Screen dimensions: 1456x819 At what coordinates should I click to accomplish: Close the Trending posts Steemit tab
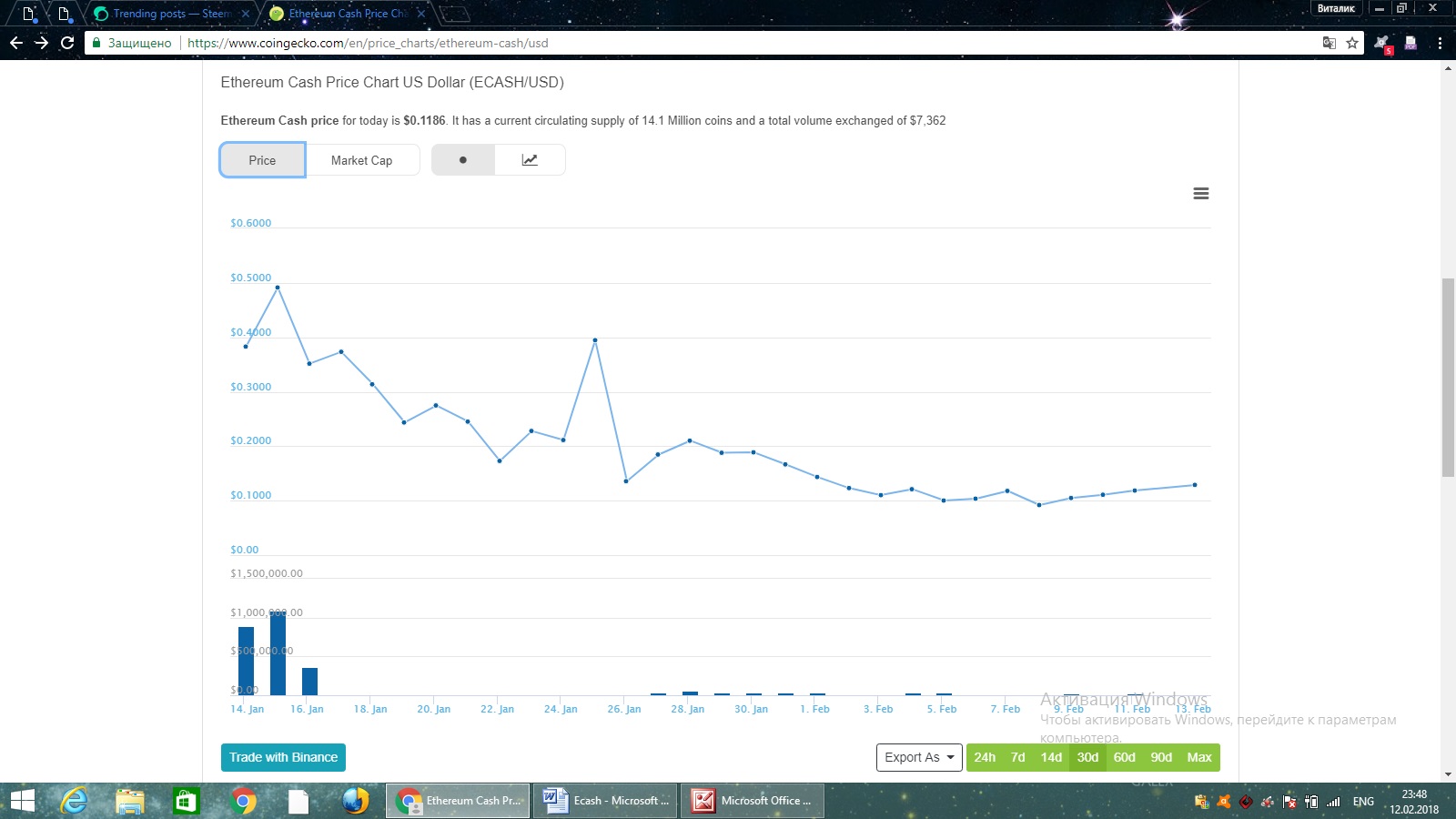pyautogui.click(x=245, y=14)
